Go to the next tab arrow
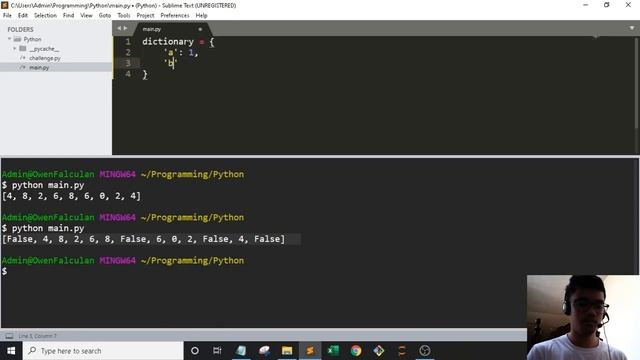 click(x=125, y=28)
